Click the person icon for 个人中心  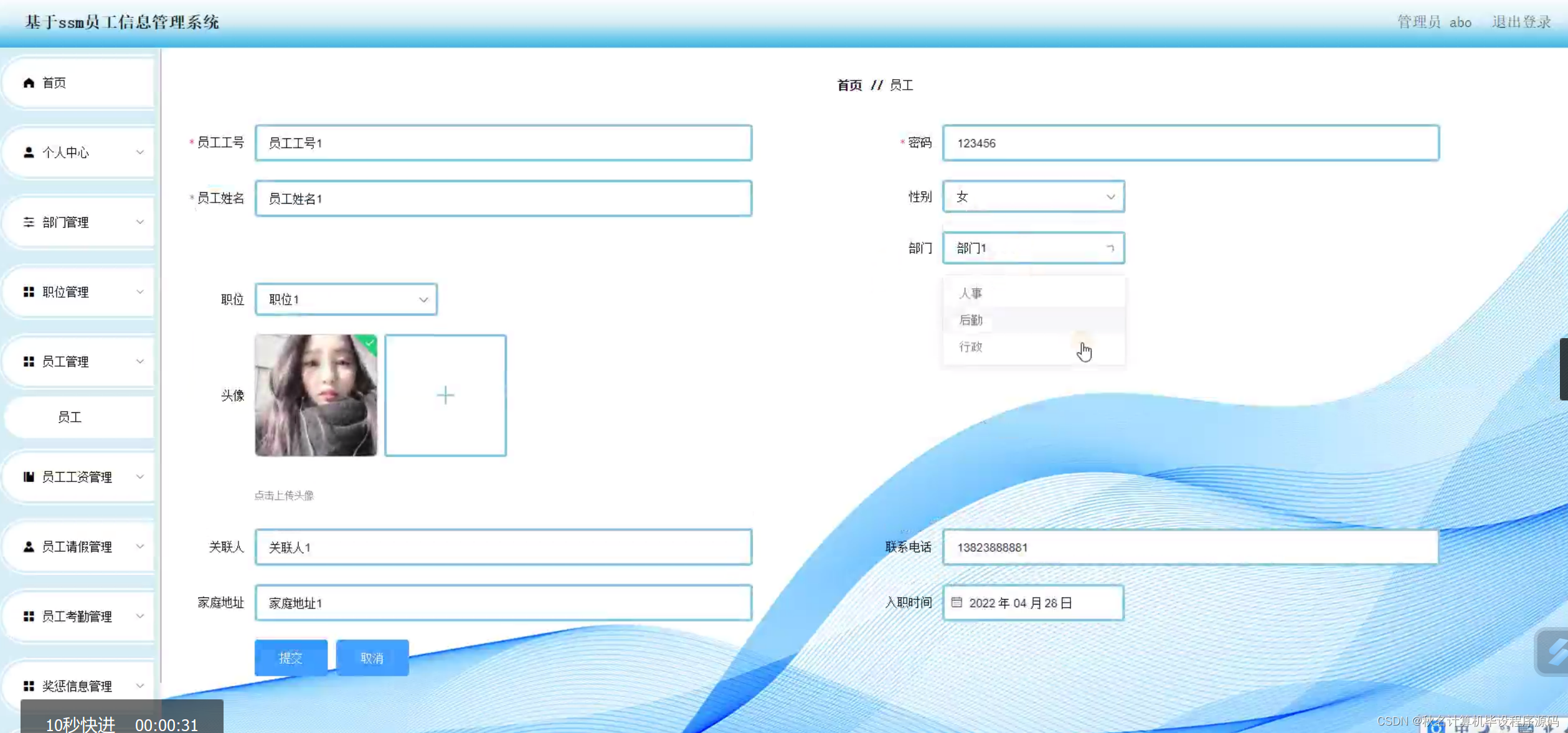(29, 153)
